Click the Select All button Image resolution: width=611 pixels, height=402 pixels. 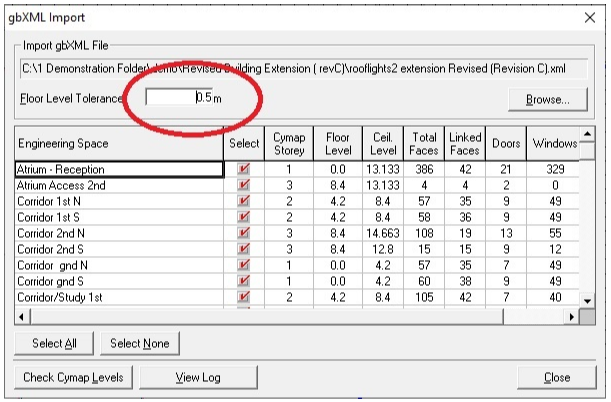(54, 344)
